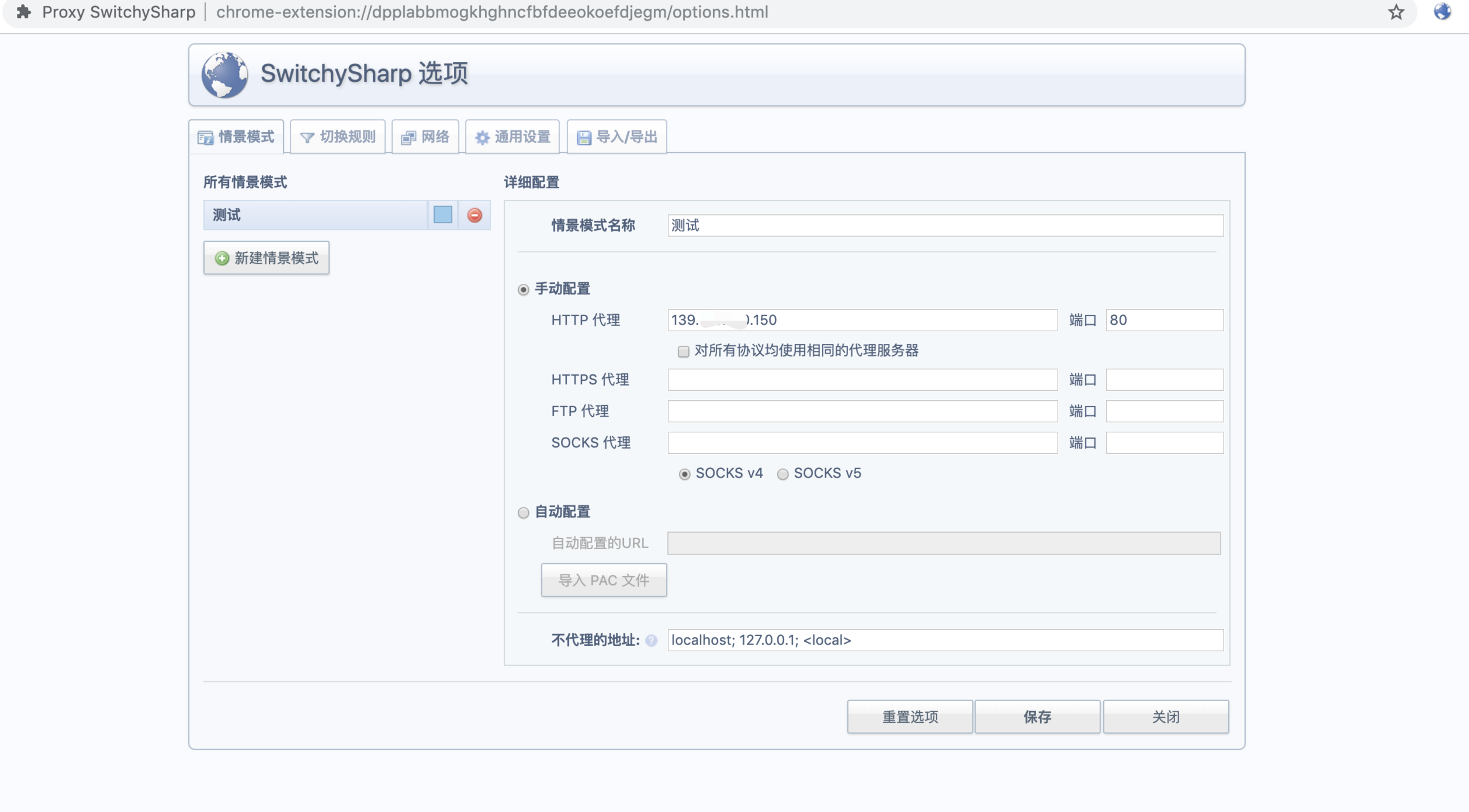This screenshot has width=1469, height=812.
Task: Click the puzzle piece extension icon
Action: tap(24, 12)
